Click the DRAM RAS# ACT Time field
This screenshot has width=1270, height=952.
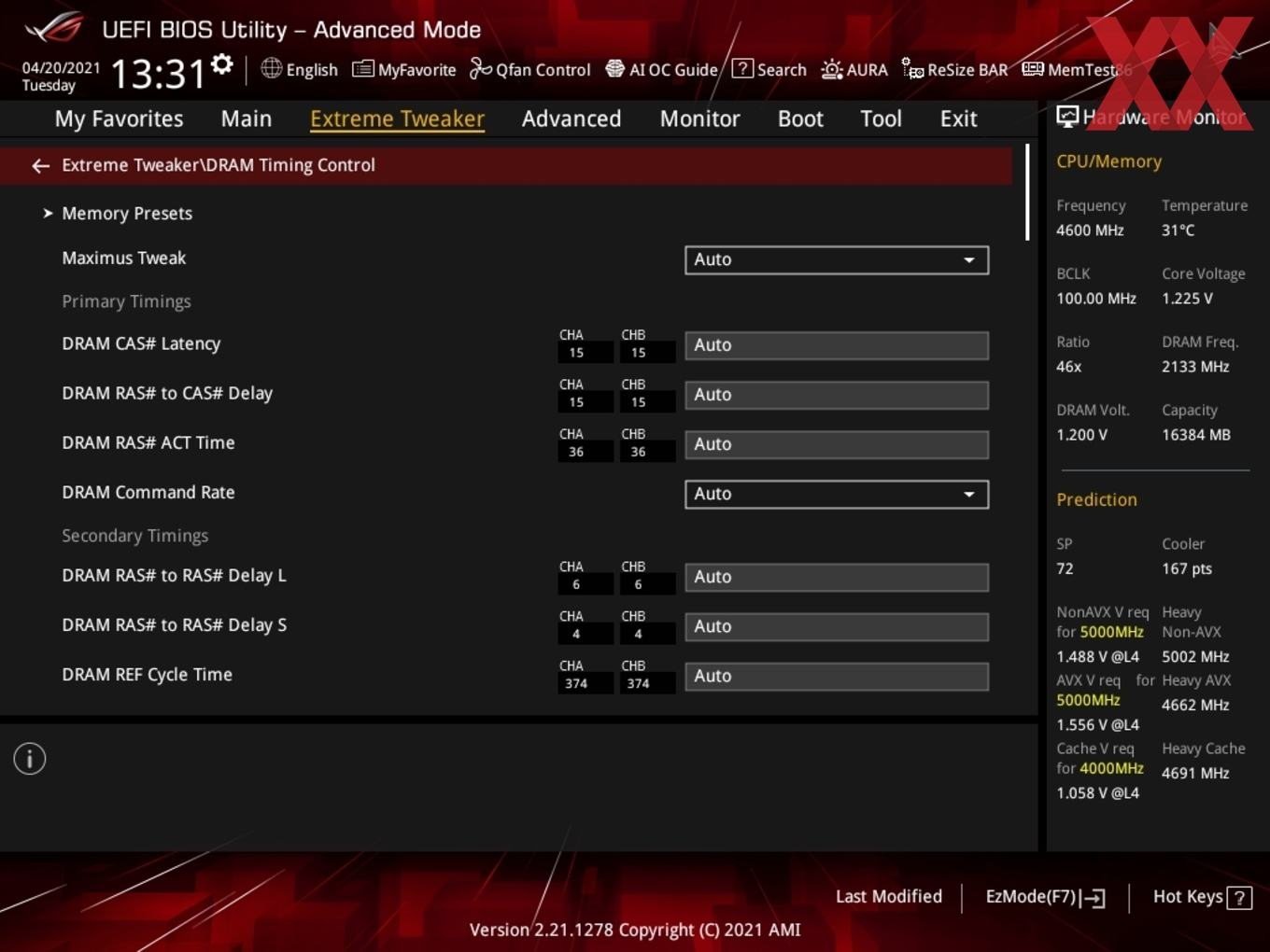[837, 444]
